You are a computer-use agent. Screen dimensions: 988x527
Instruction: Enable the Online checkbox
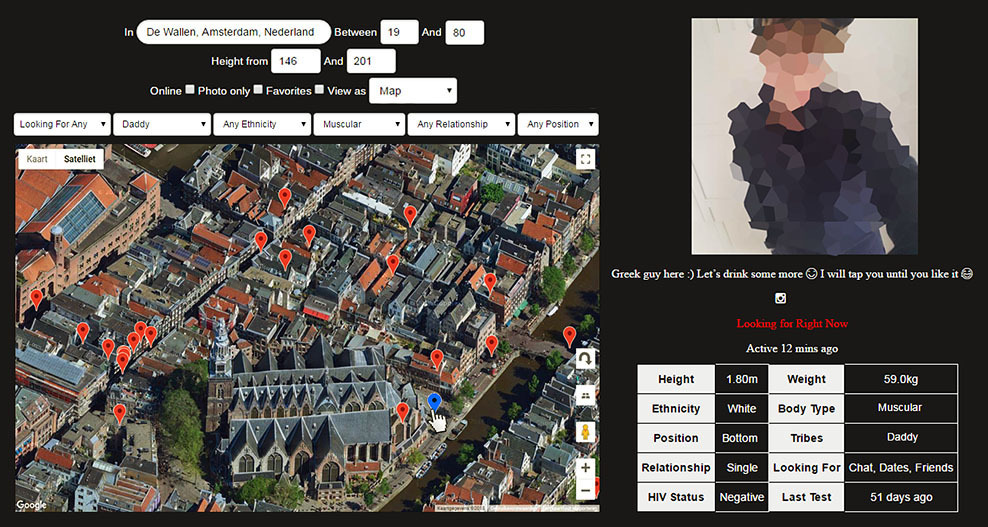pyautogui.click(x=190, y=90)
